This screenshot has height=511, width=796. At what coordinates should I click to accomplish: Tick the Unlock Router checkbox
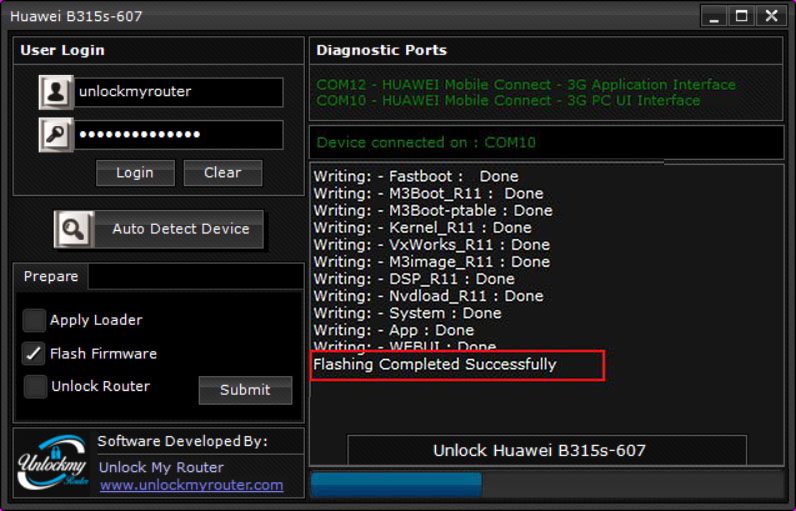35,386
